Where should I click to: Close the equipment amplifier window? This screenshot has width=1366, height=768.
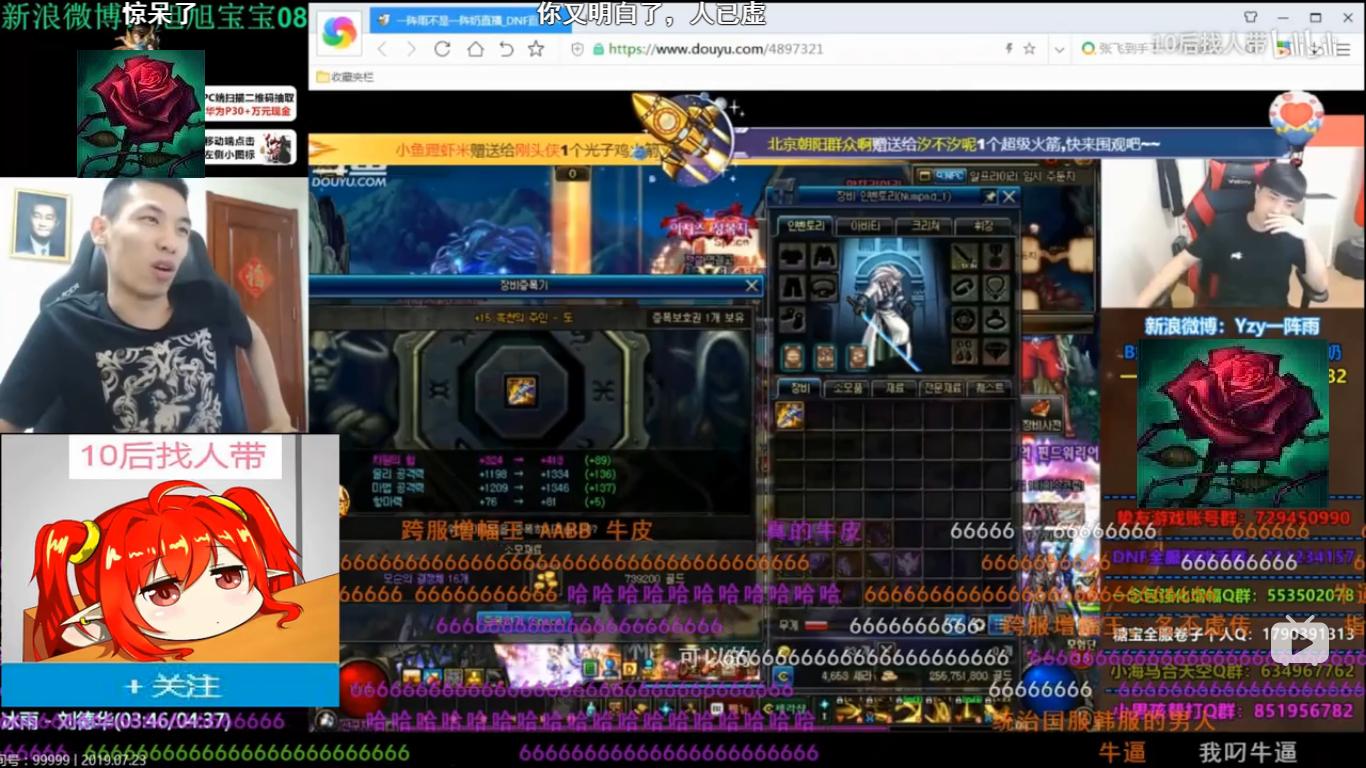752,286
